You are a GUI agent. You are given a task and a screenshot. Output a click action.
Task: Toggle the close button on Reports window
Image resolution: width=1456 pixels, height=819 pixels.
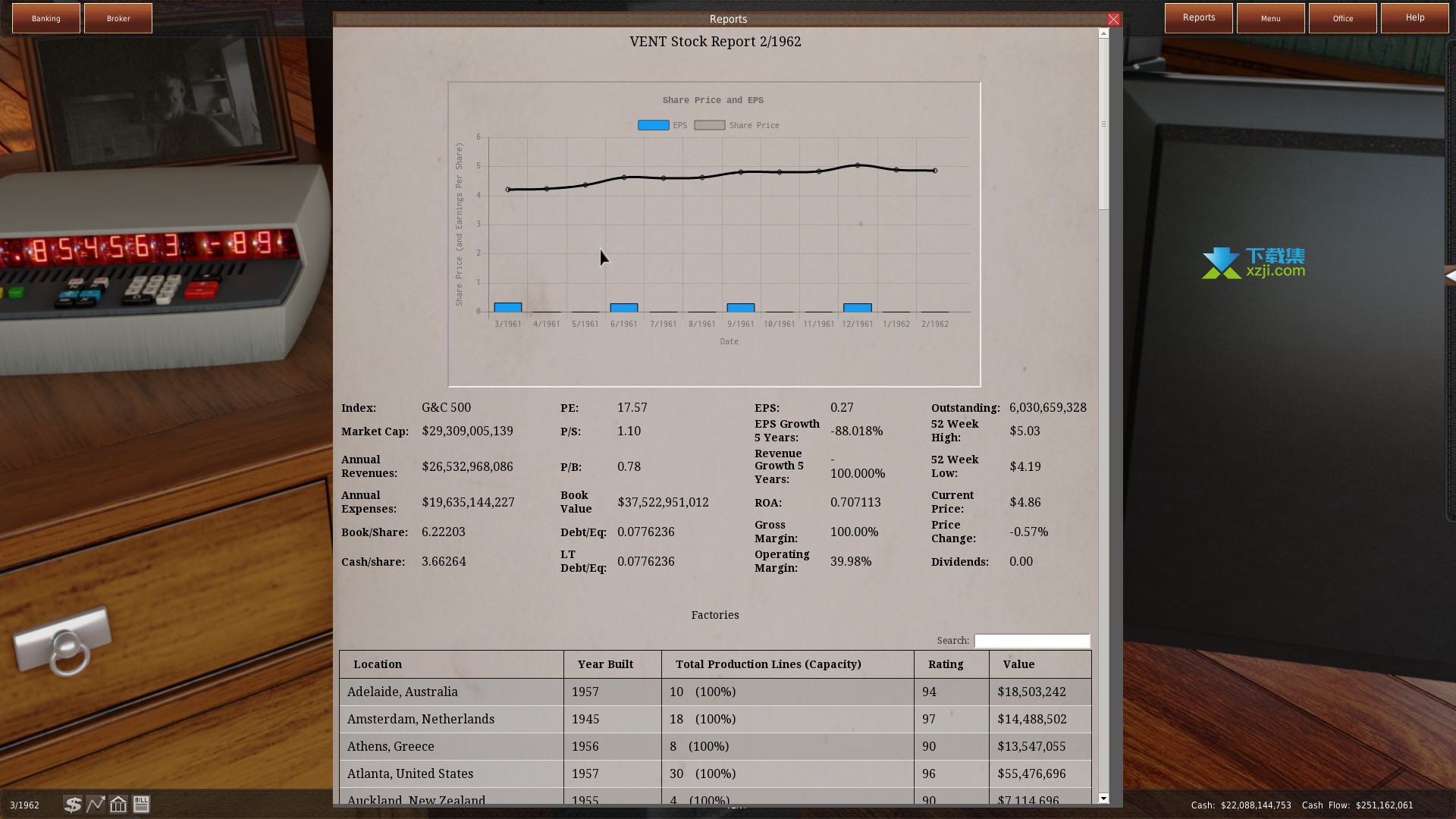[1114, 18]
